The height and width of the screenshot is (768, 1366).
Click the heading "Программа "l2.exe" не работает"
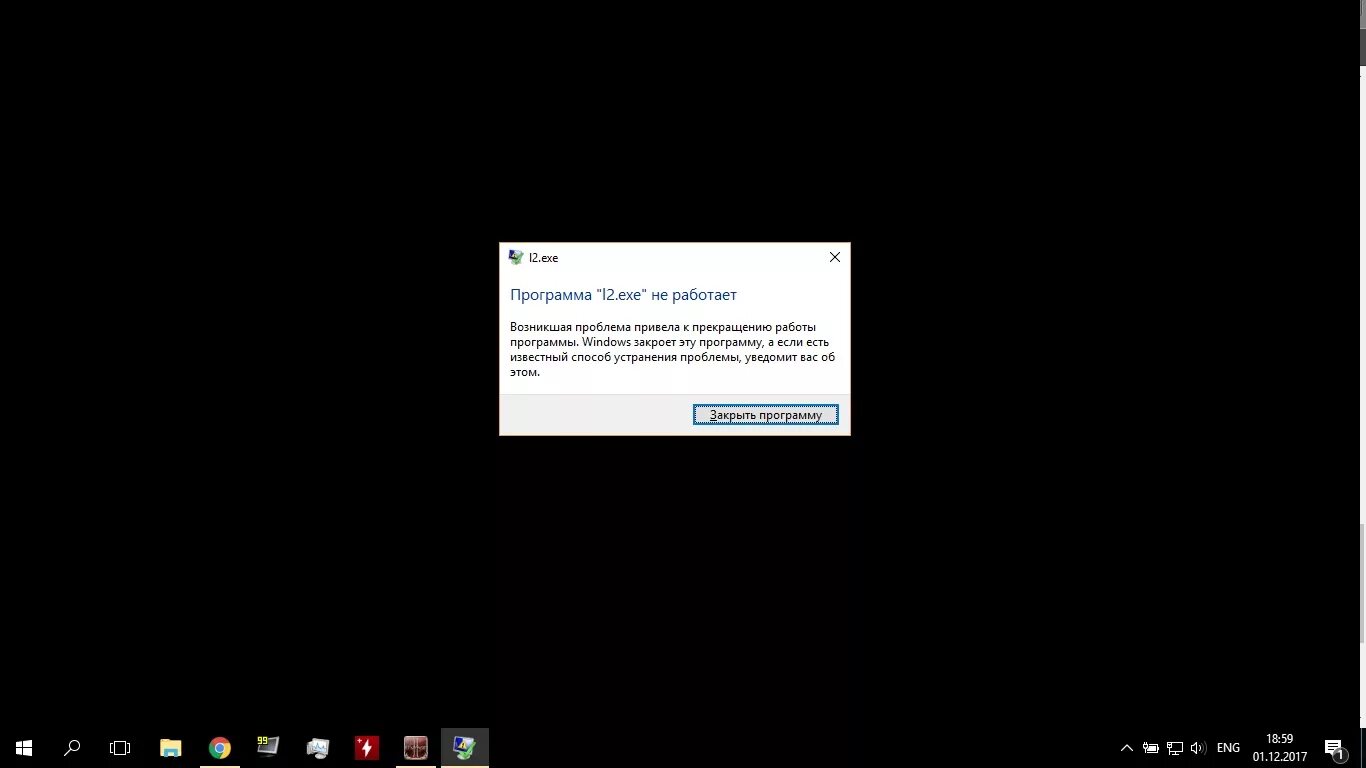point(623,295)
